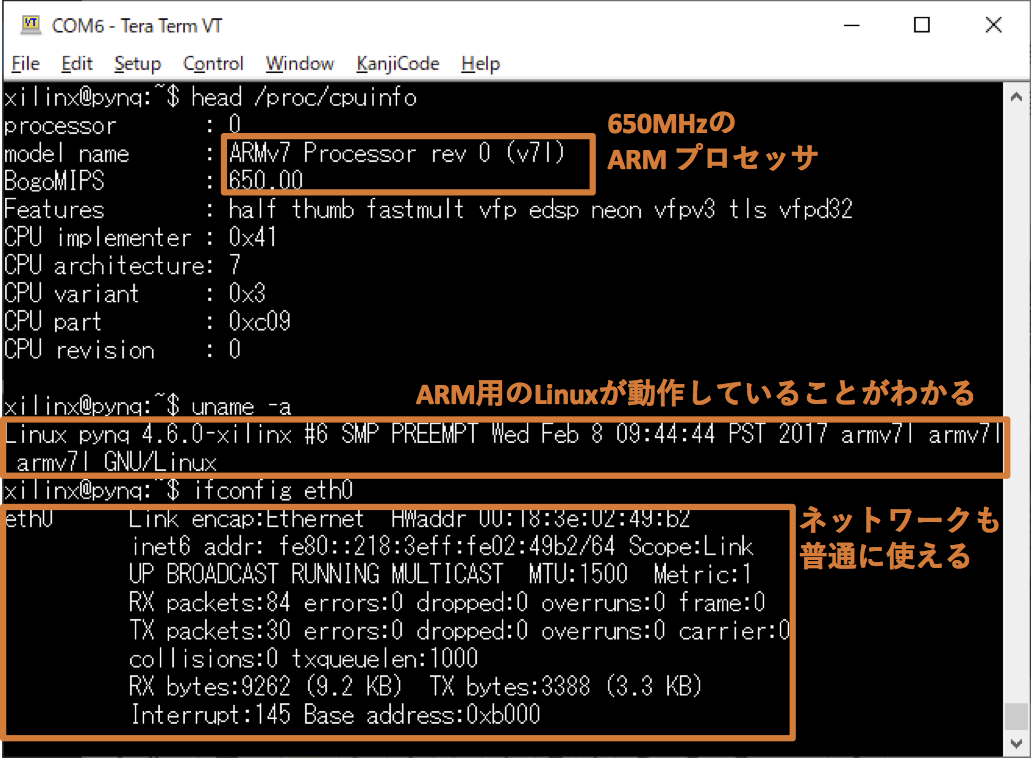Open the Window menu

(x=299, y=63)
